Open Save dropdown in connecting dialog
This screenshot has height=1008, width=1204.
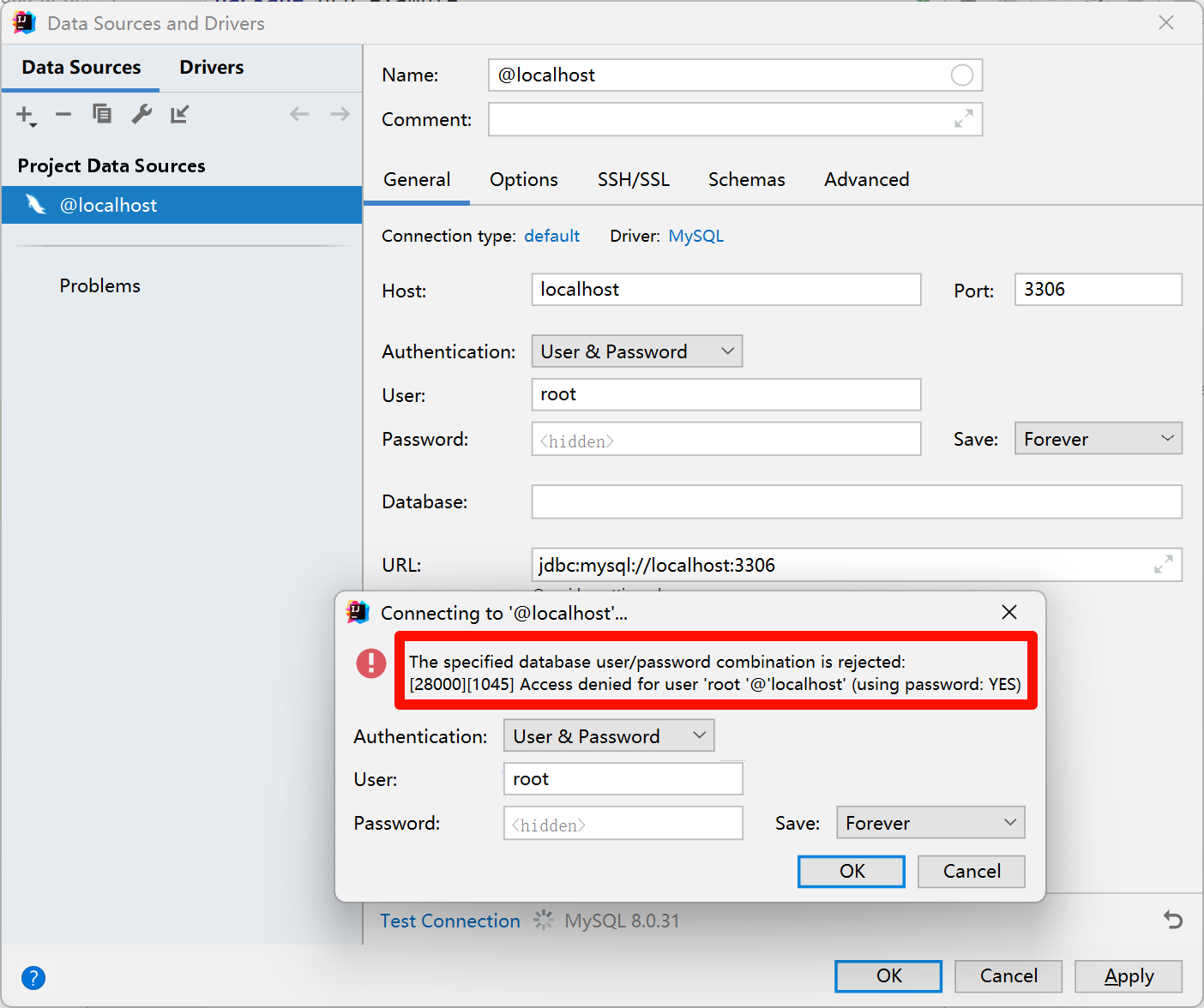tap(930, 823)
